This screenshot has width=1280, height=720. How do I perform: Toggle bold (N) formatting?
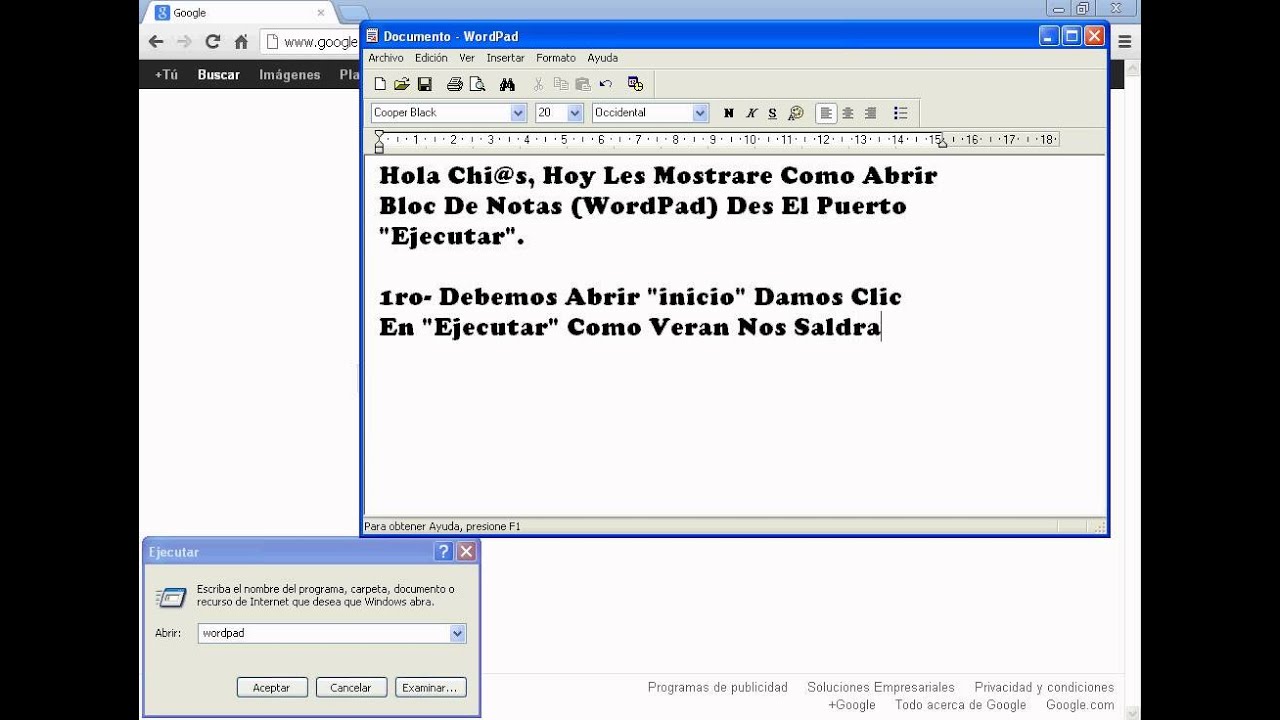[729, 113]
